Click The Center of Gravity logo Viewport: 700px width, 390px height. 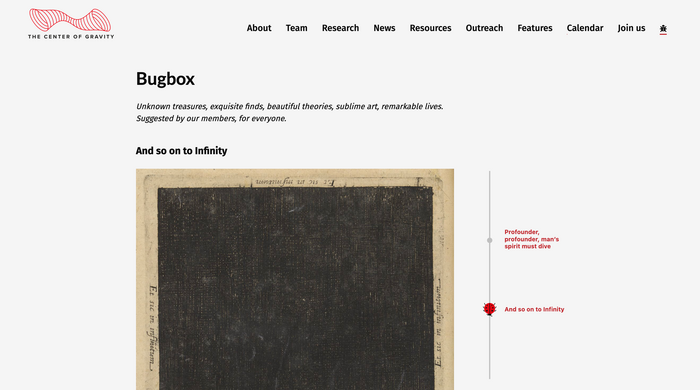coord(71,24)
